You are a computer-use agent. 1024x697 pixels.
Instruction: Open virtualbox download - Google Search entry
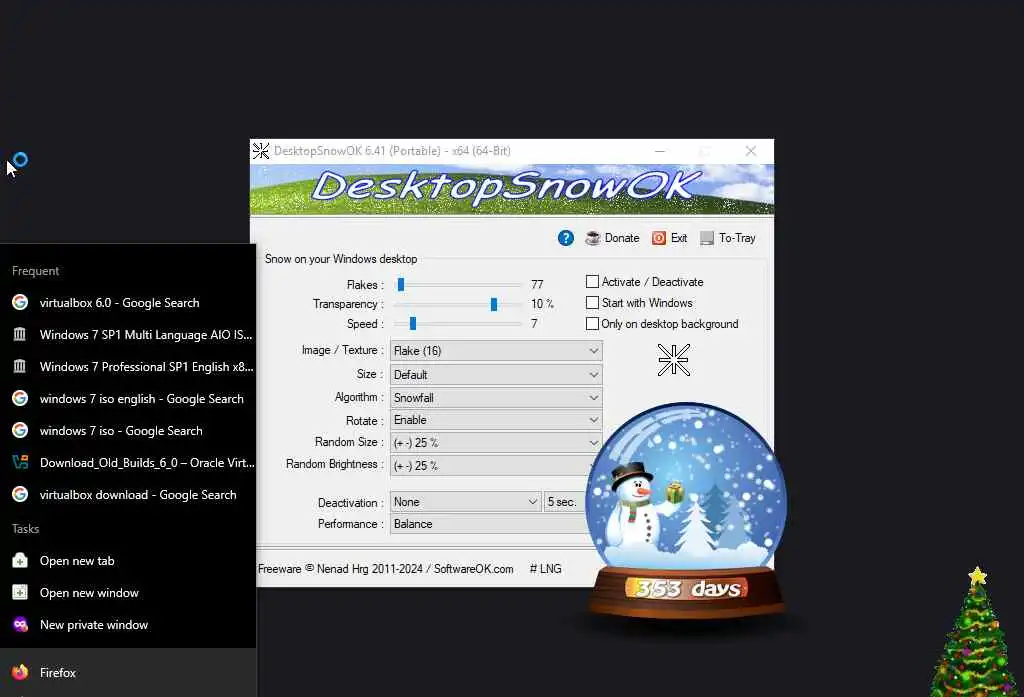pyautogui.click(x=128, y=494)
